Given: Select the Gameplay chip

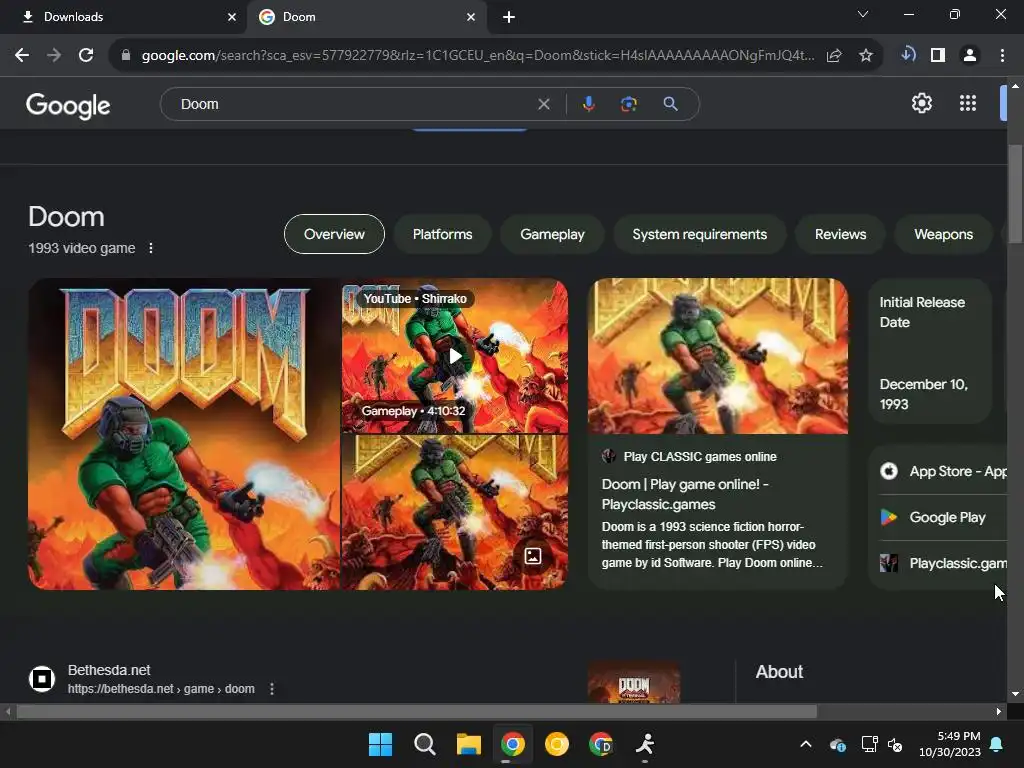Looking at the screenshot, I should pos(552,234).
